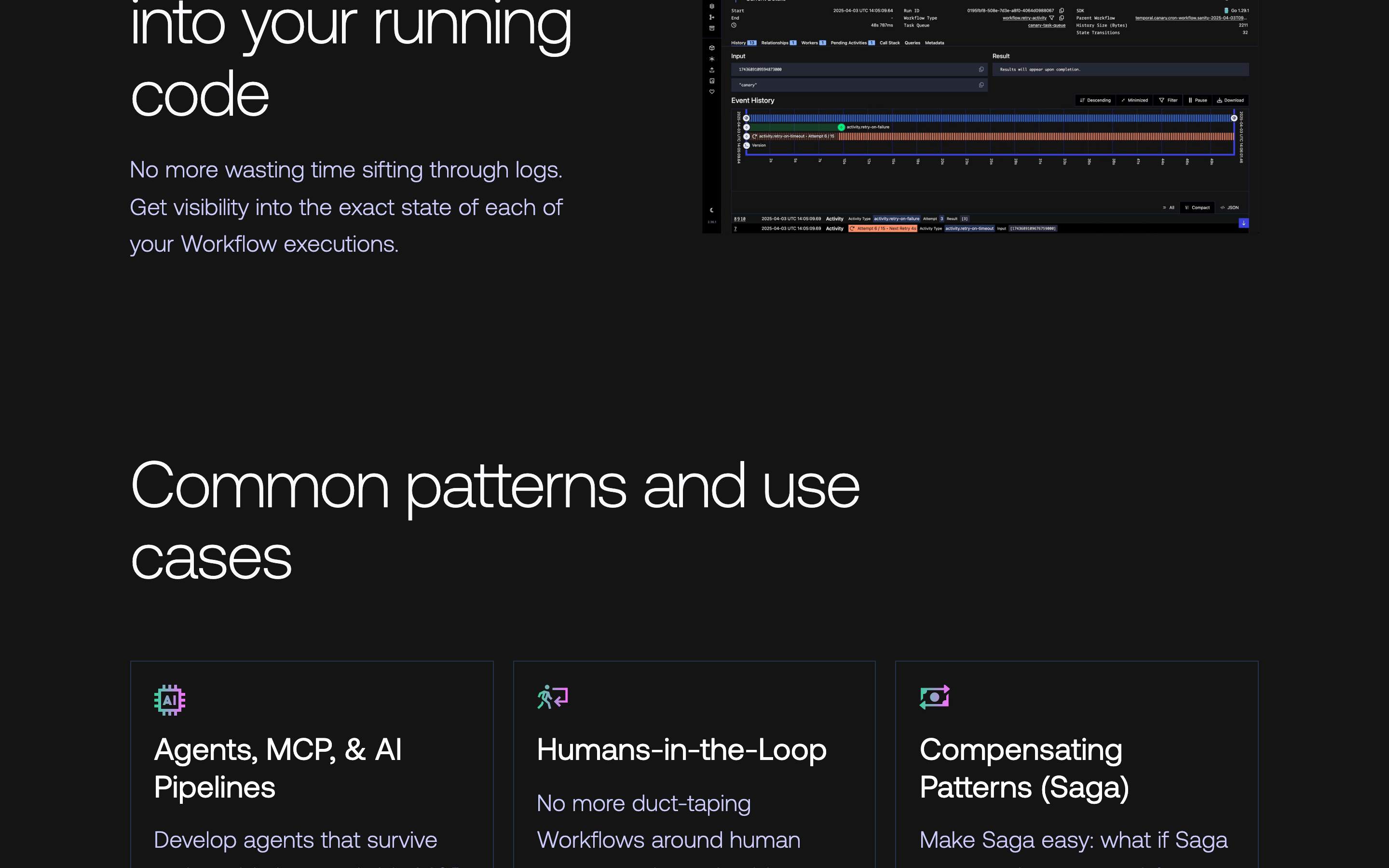Click the green activity.retry-on-failure timeline marker
The height and width of the screenshot is (868, 1389).
coord(841,127)
